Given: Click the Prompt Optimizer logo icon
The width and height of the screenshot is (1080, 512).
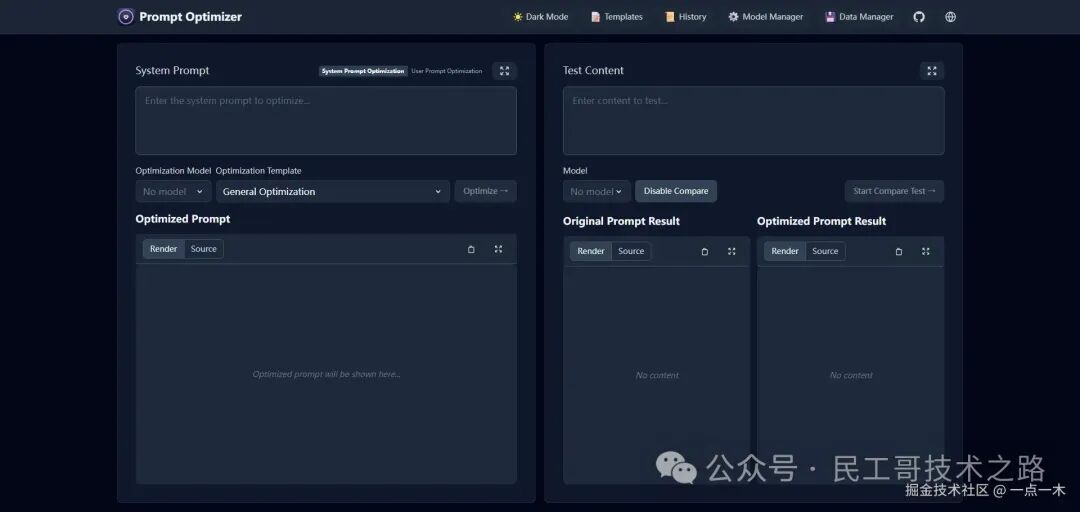Looking at the screenshot, I should 125,17.
